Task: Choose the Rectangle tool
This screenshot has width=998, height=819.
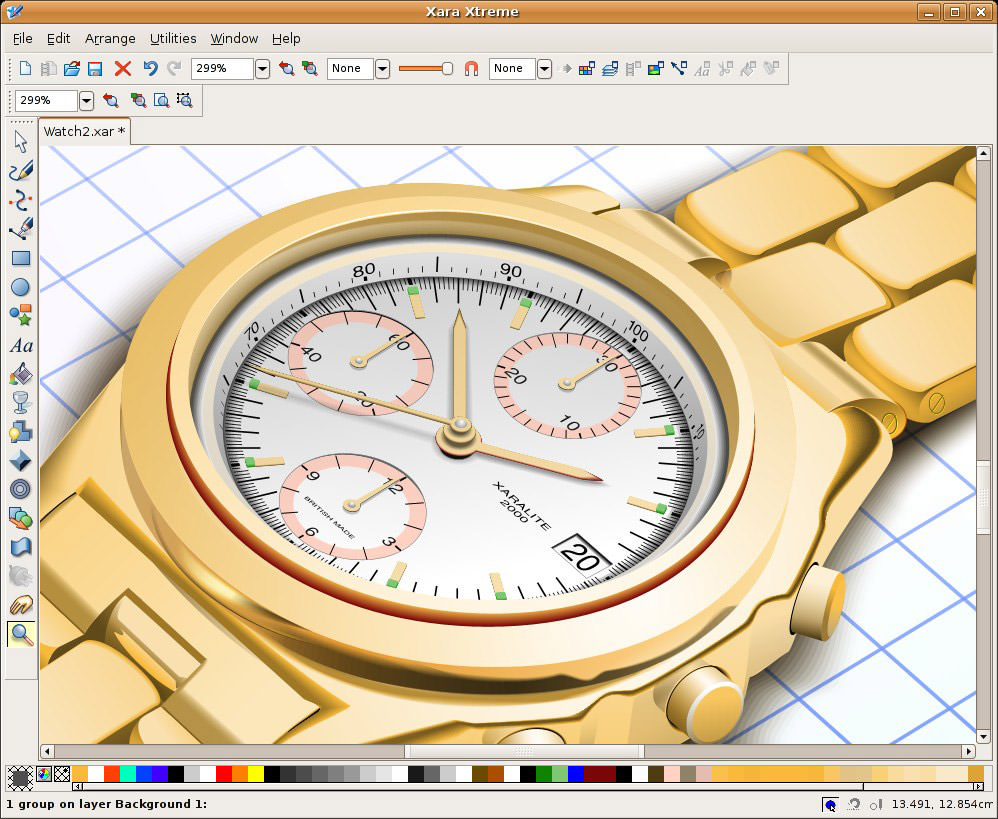Action: (x=20, y=258)
